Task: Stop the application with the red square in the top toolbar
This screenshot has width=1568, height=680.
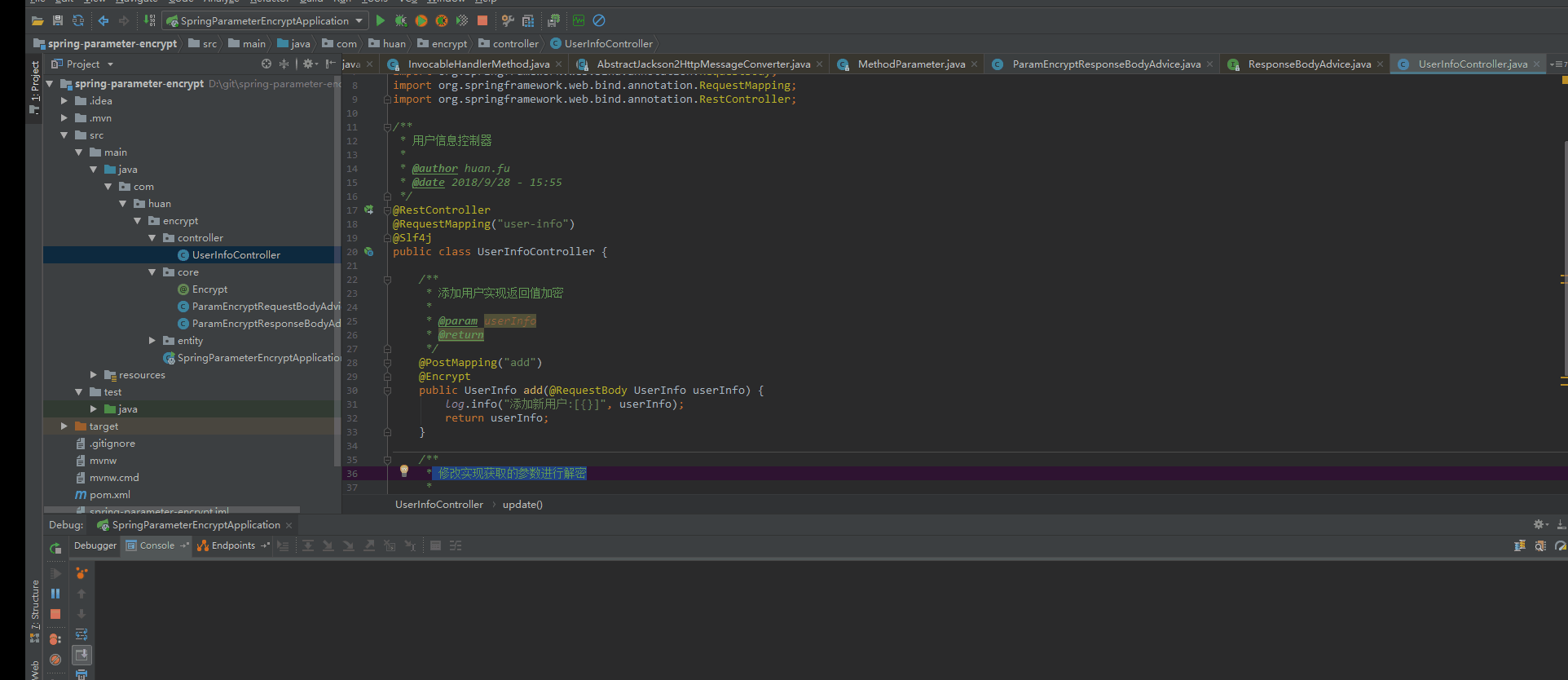Action: 482,20
